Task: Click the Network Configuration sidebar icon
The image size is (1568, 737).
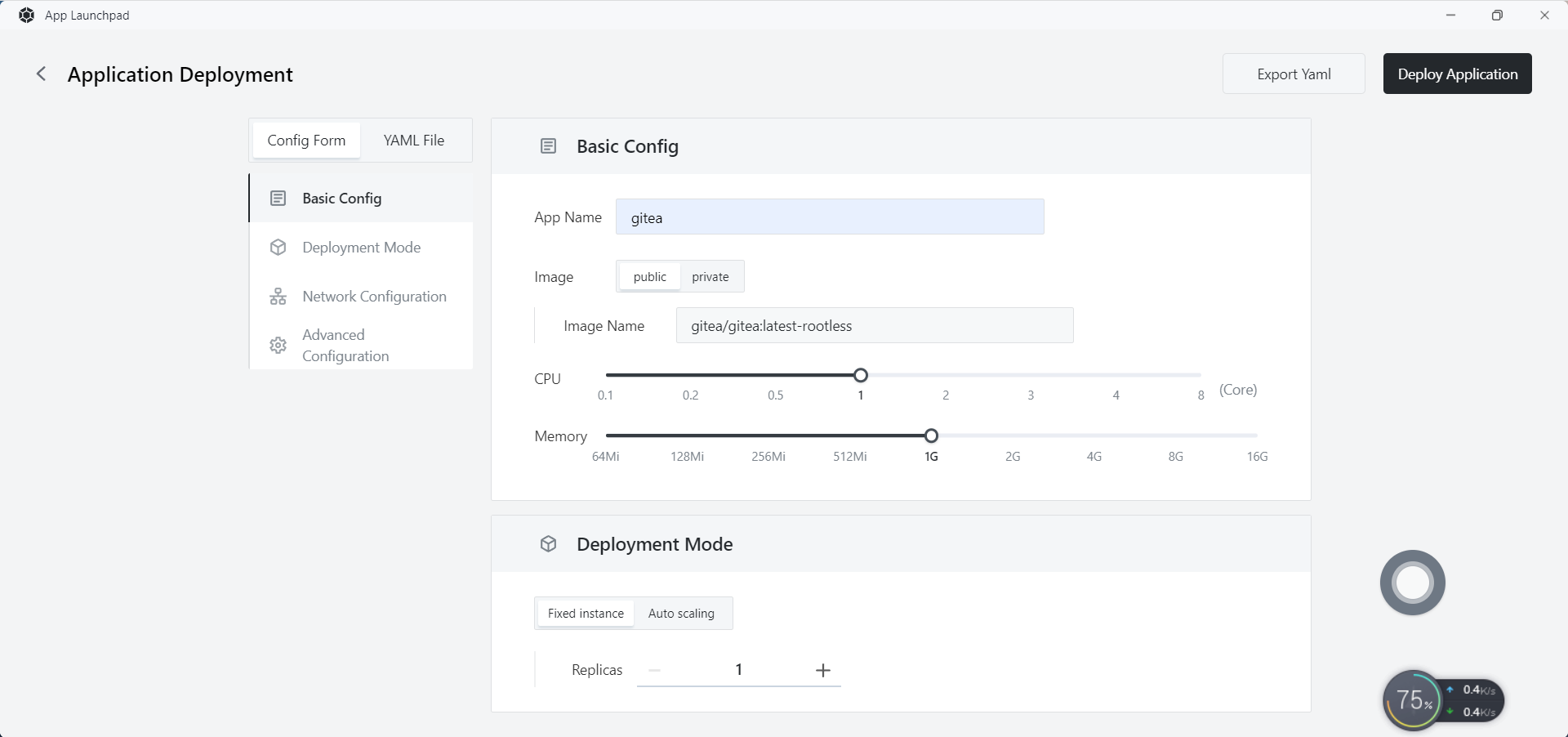Action: 278,297
